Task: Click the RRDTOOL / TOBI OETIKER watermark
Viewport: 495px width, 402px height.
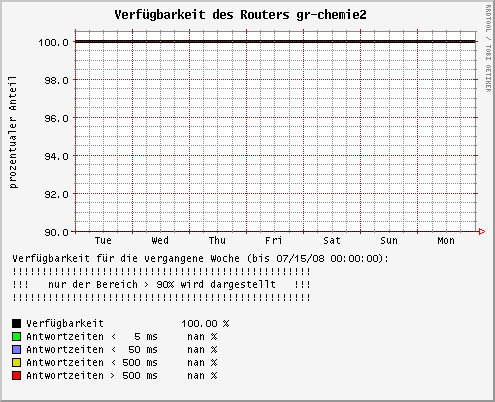Action: click(x=488, y=48)
